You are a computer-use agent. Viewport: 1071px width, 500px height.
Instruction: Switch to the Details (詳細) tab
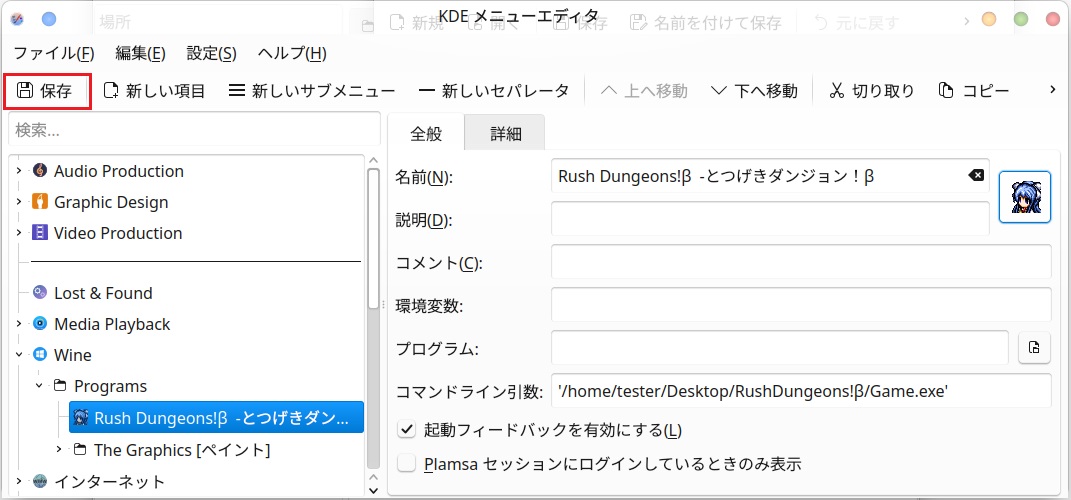(x=506, y=134)
